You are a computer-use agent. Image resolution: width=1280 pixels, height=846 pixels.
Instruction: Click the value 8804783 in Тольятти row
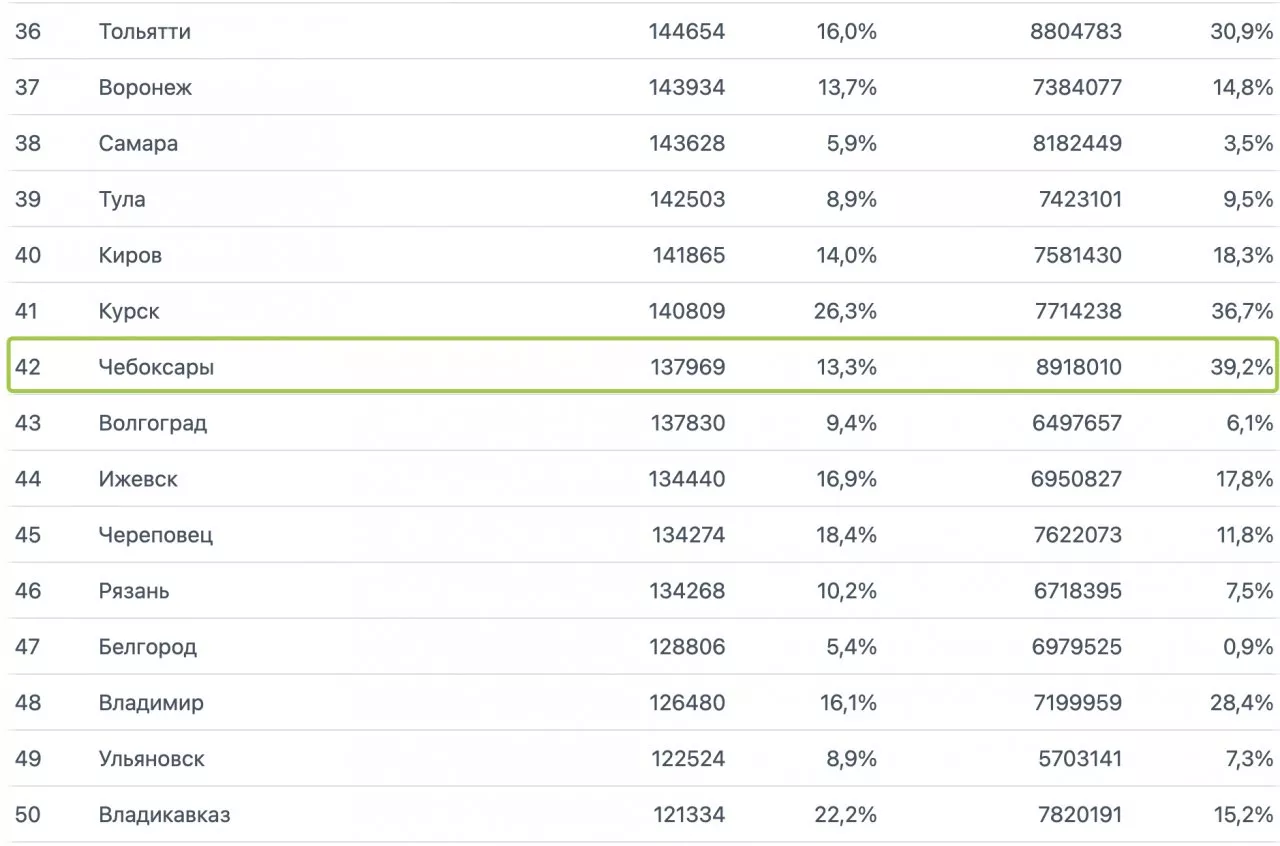(1076, 32)
